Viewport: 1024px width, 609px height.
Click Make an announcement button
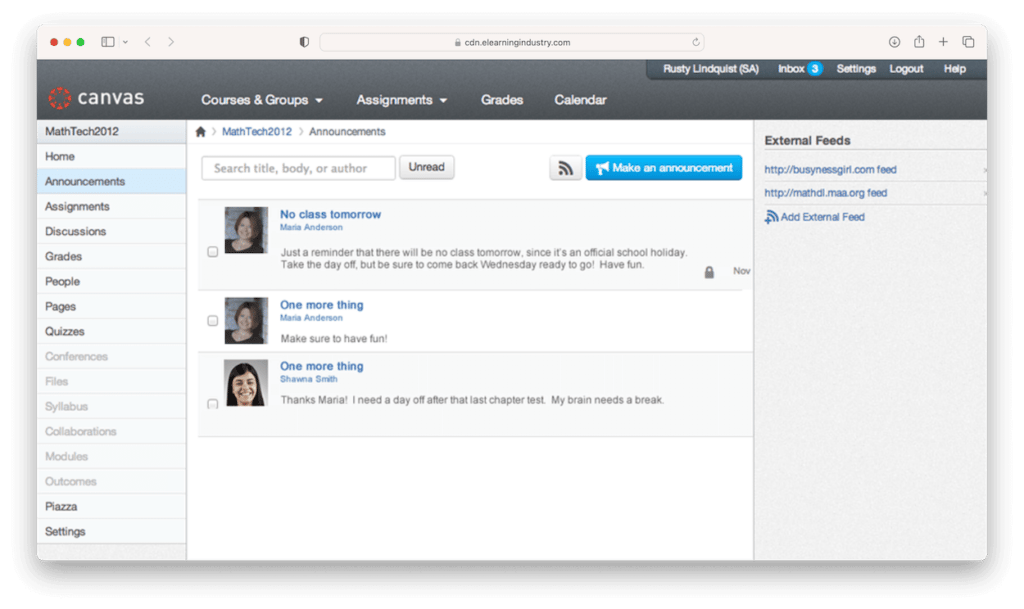(x=664, y=168)
